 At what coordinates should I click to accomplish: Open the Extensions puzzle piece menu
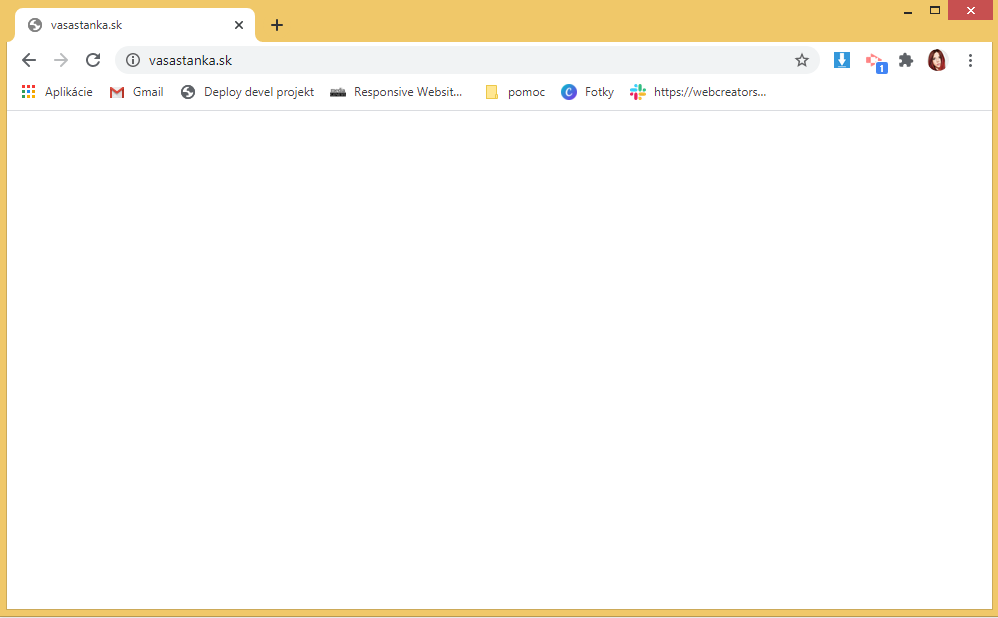click(906, 60)
